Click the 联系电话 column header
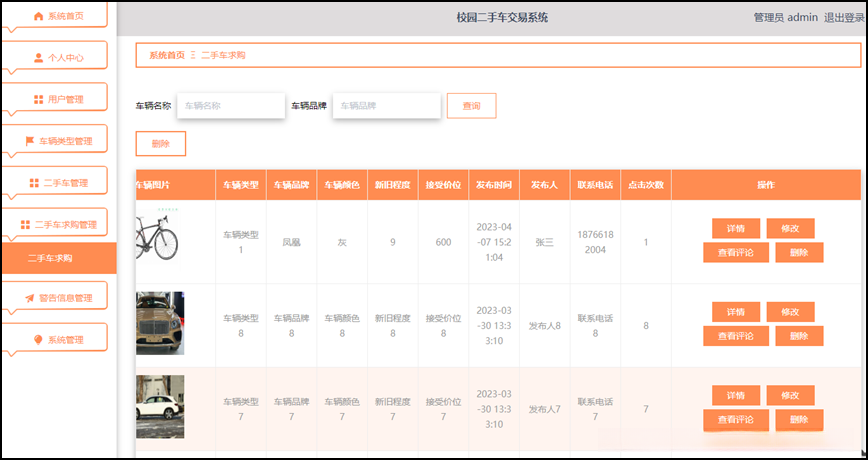Viewport: 868px width, 460px height. 595,185
